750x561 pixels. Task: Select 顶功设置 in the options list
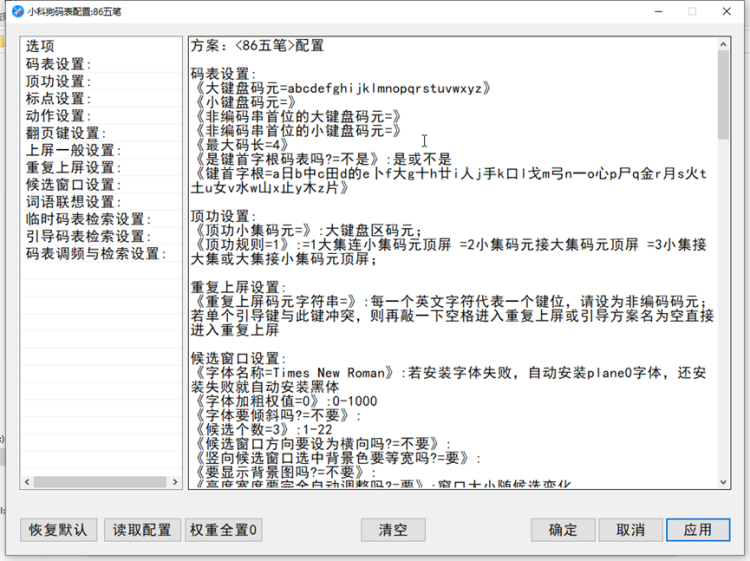(101, 81)
